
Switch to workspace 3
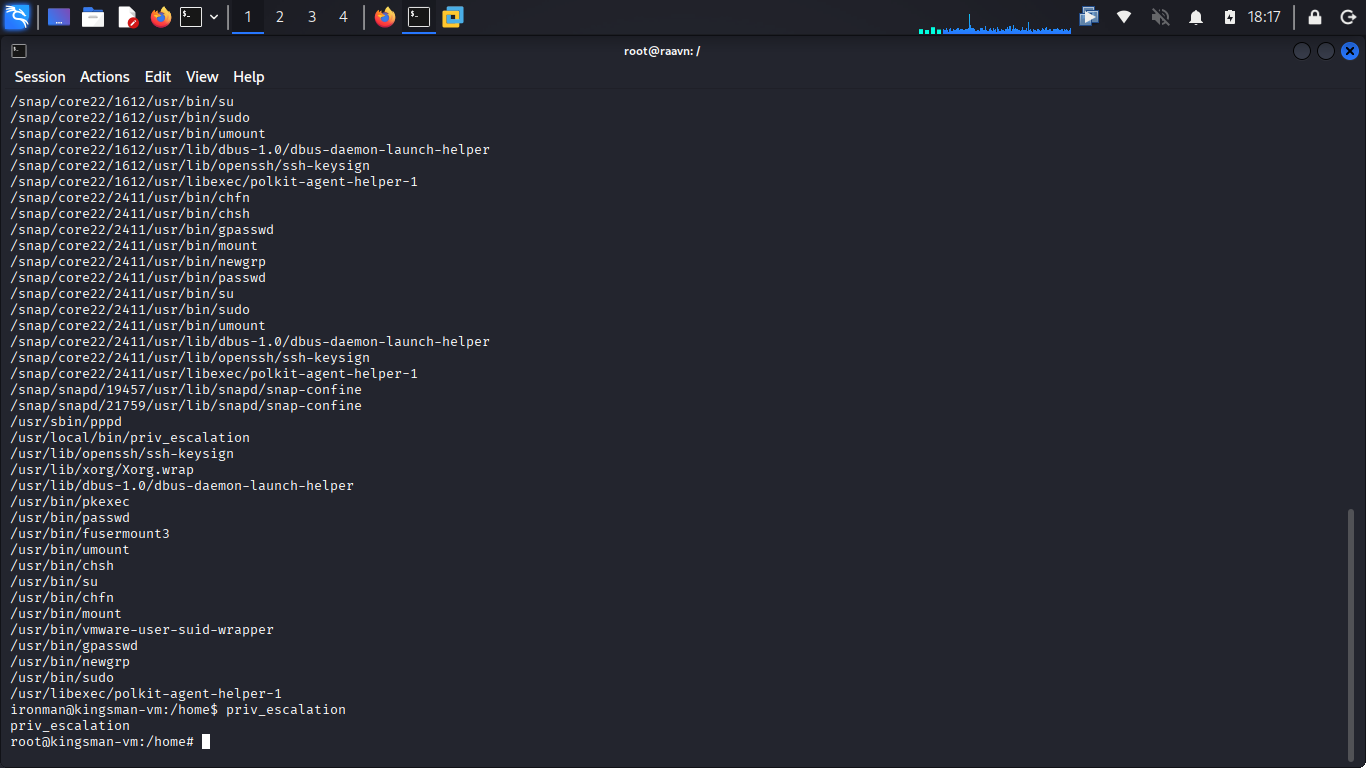click(x=312, y=17)
